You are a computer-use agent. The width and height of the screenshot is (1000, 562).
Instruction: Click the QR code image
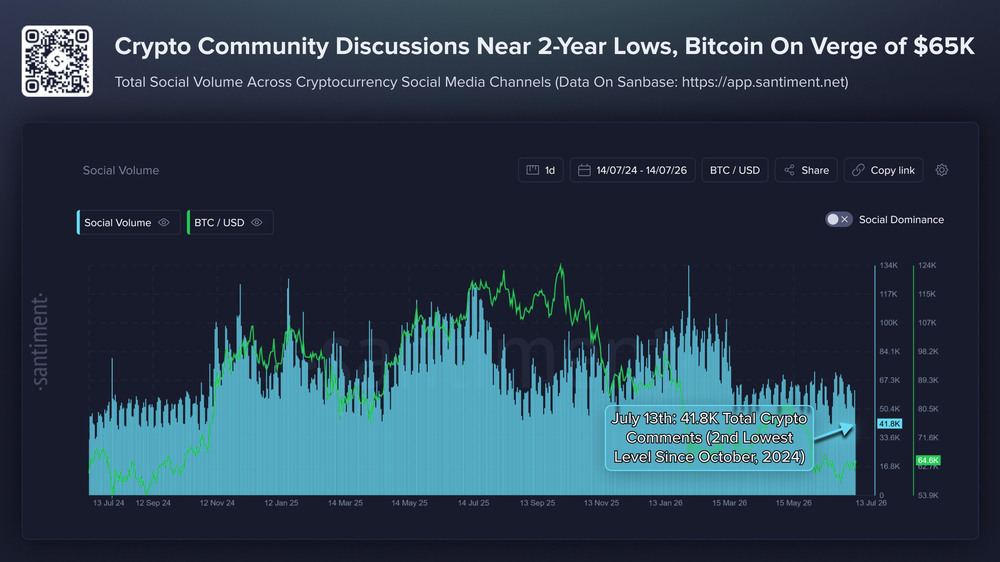tap(57, 61)
